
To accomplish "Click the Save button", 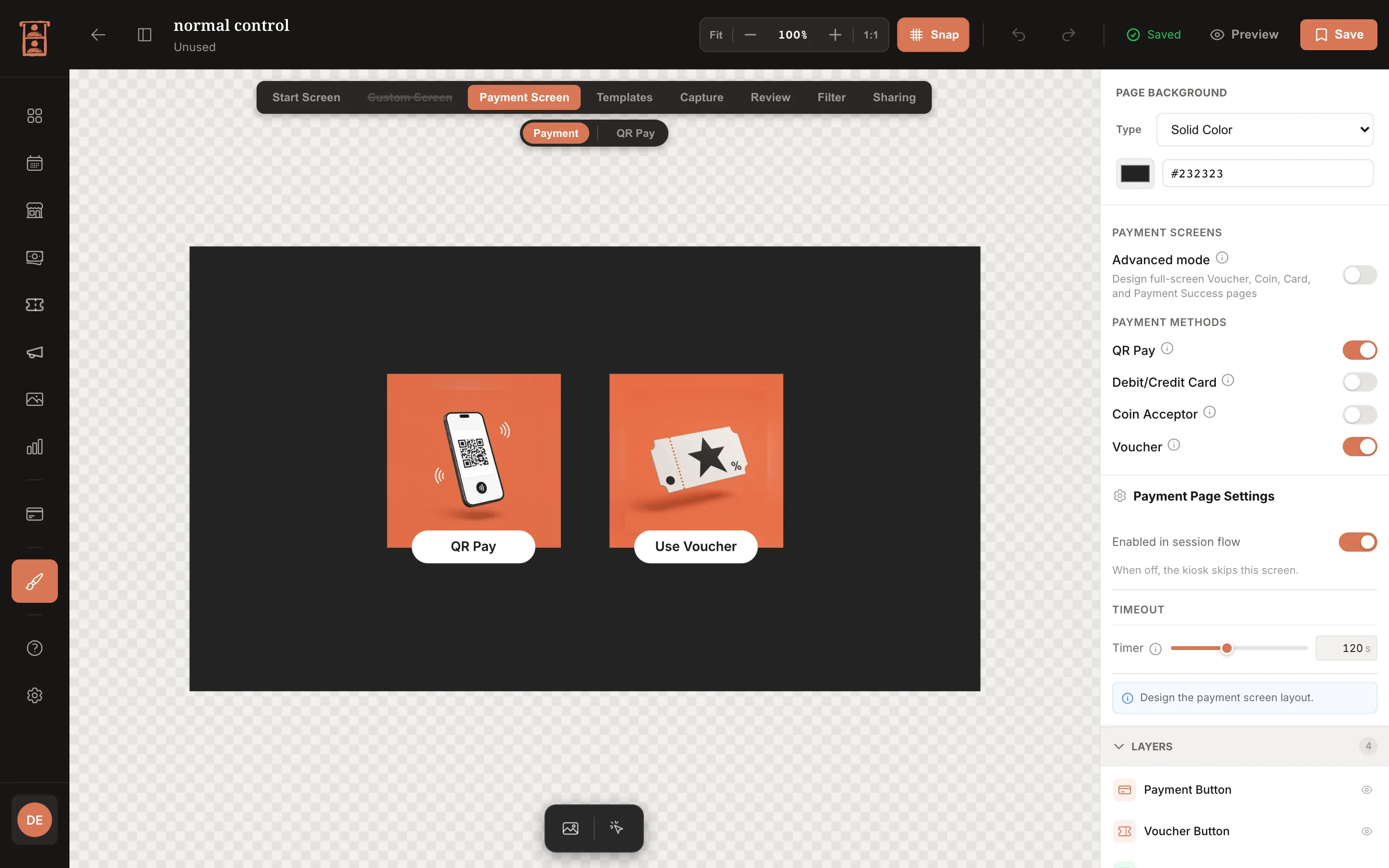I will coord(1338,35).
